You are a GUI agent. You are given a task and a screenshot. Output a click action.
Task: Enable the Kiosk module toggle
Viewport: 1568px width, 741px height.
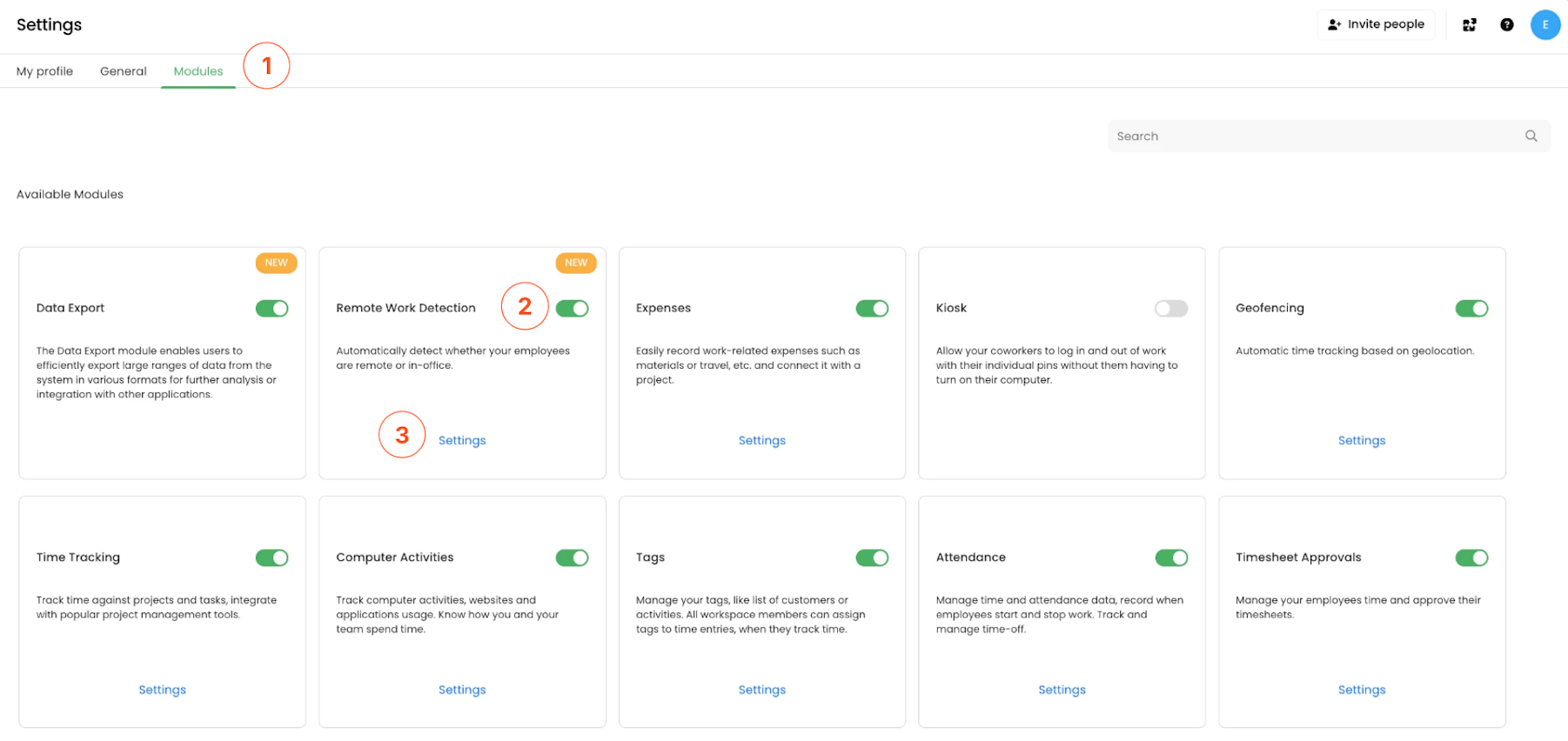pyautogui.click(x=1170, y=308)
